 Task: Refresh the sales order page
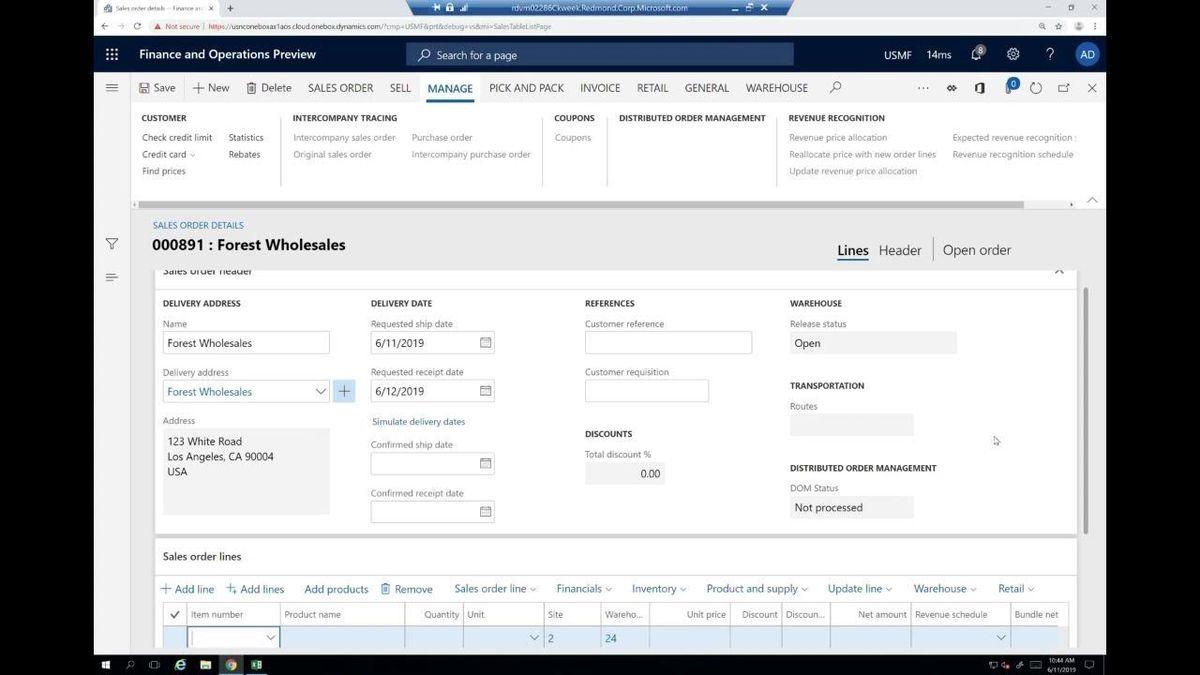point(1036,88)
